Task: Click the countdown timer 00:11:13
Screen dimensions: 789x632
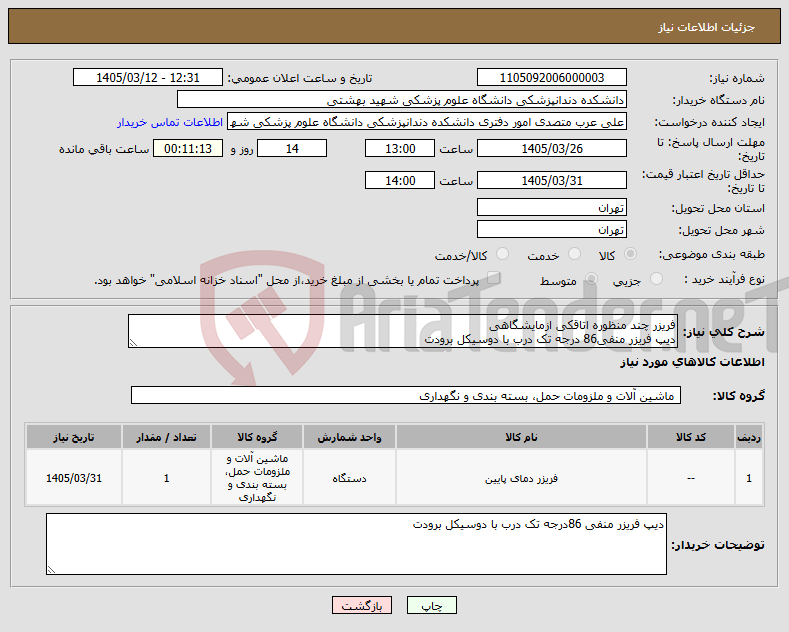Action: (188, 148)
